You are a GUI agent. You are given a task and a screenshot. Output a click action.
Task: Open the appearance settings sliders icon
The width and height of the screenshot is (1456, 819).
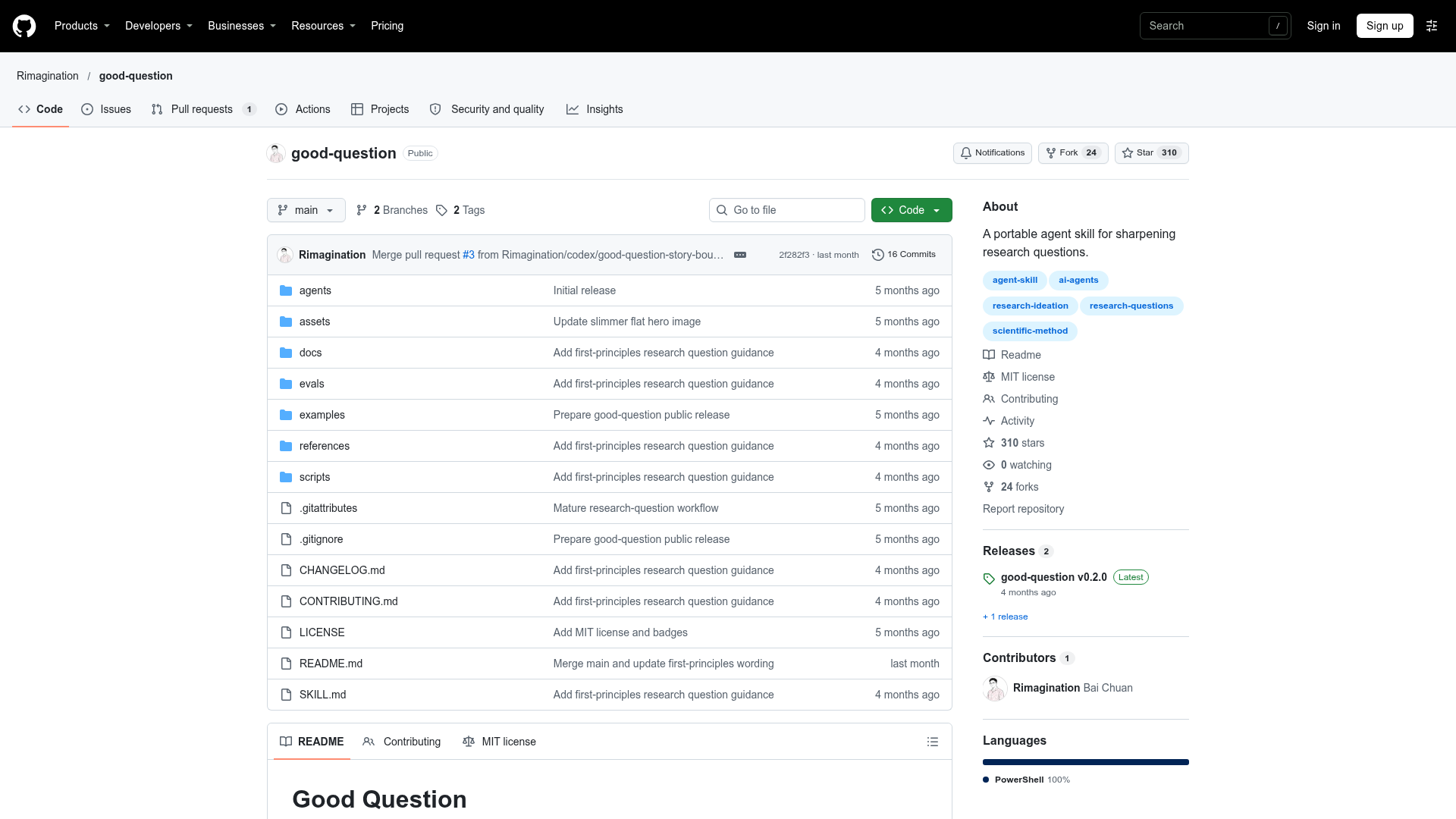click(x=1432, y=26)
